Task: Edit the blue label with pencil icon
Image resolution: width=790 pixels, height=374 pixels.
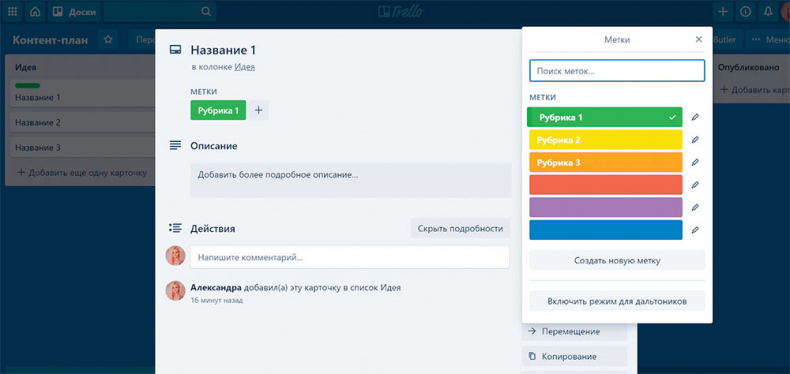Action: click(695, 230)
